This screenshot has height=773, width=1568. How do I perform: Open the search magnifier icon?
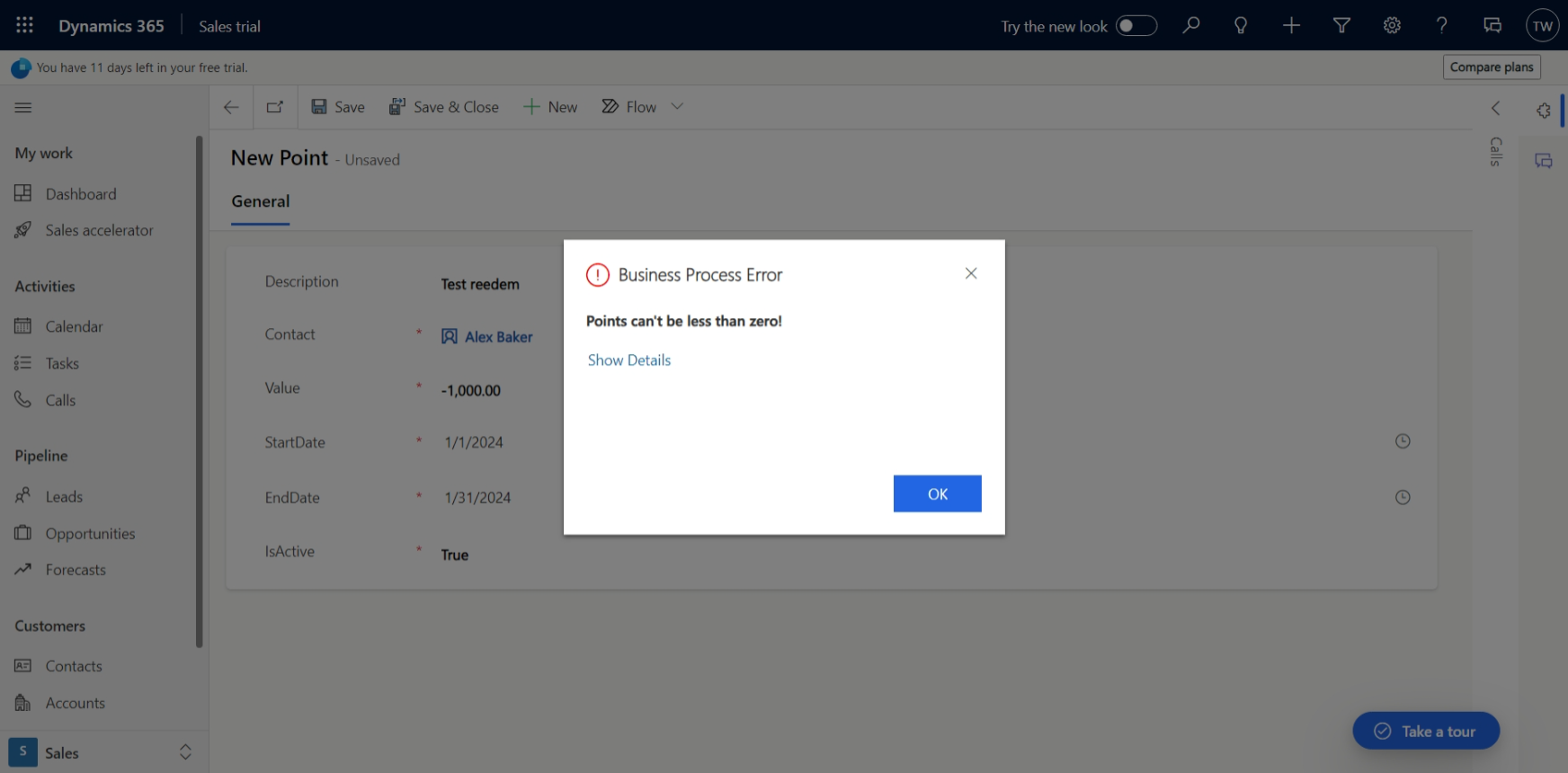click(x=1191, y=25)
